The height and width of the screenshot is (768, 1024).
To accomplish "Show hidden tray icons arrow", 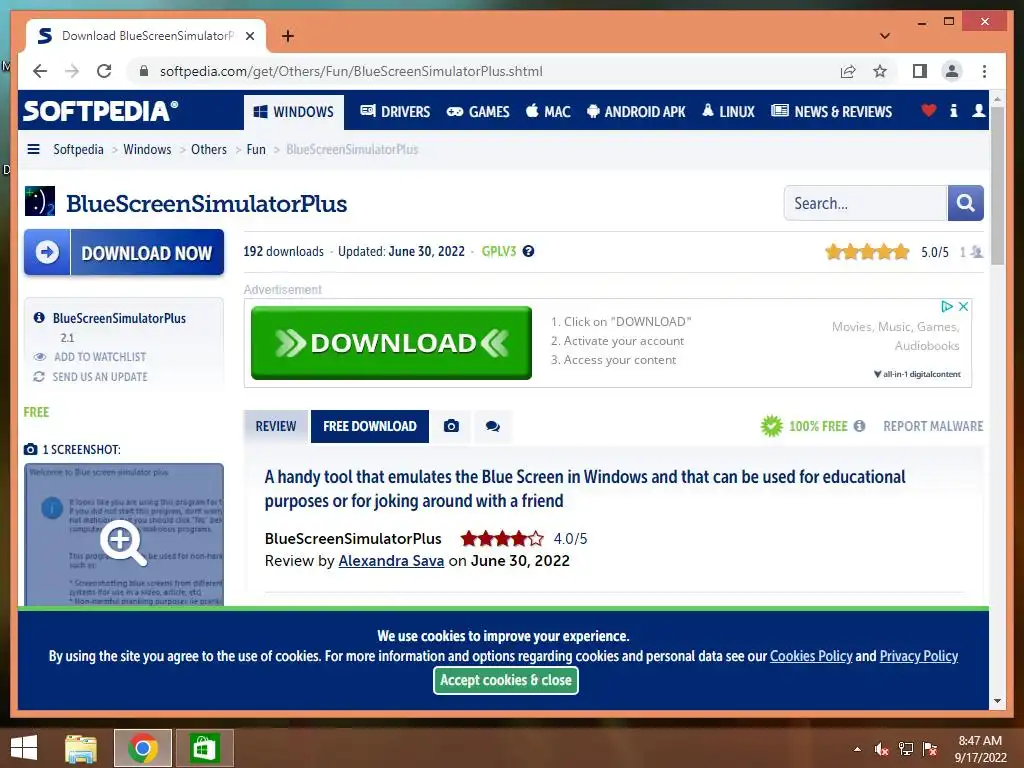I will tap(857, 749).
